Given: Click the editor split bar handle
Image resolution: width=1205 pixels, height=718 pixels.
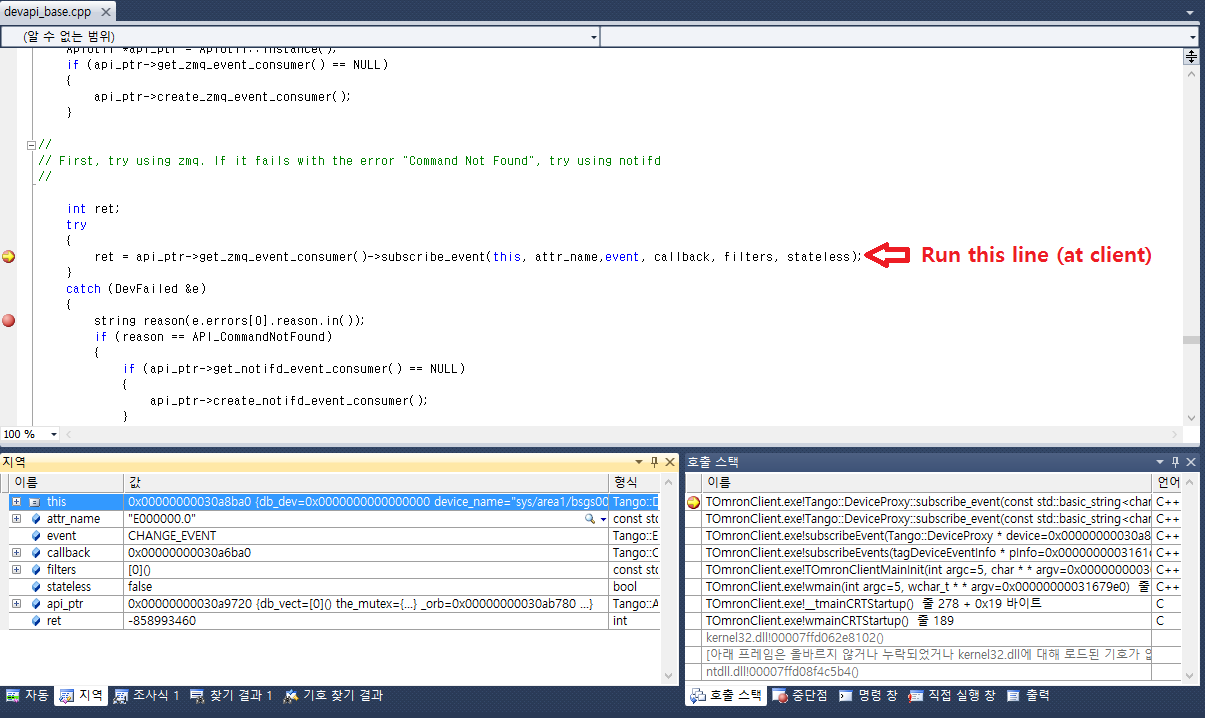Looking at the screenshot, I should pos(1191,57).
